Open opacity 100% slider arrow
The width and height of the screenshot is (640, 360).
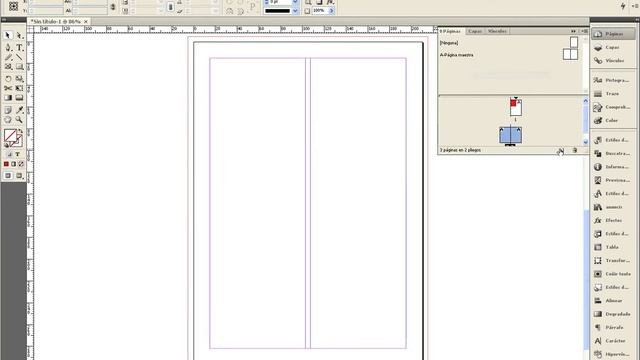pyautogui.click(x=331, y=11)
